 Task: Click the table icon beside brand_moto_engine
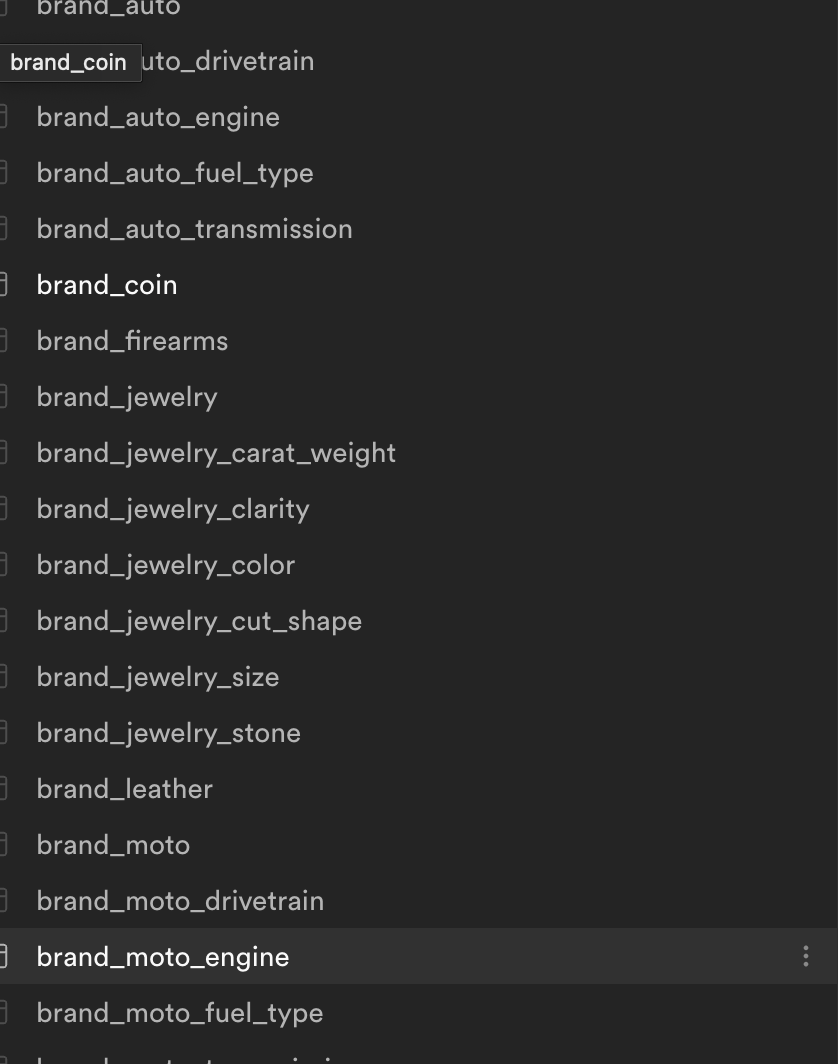4,957
